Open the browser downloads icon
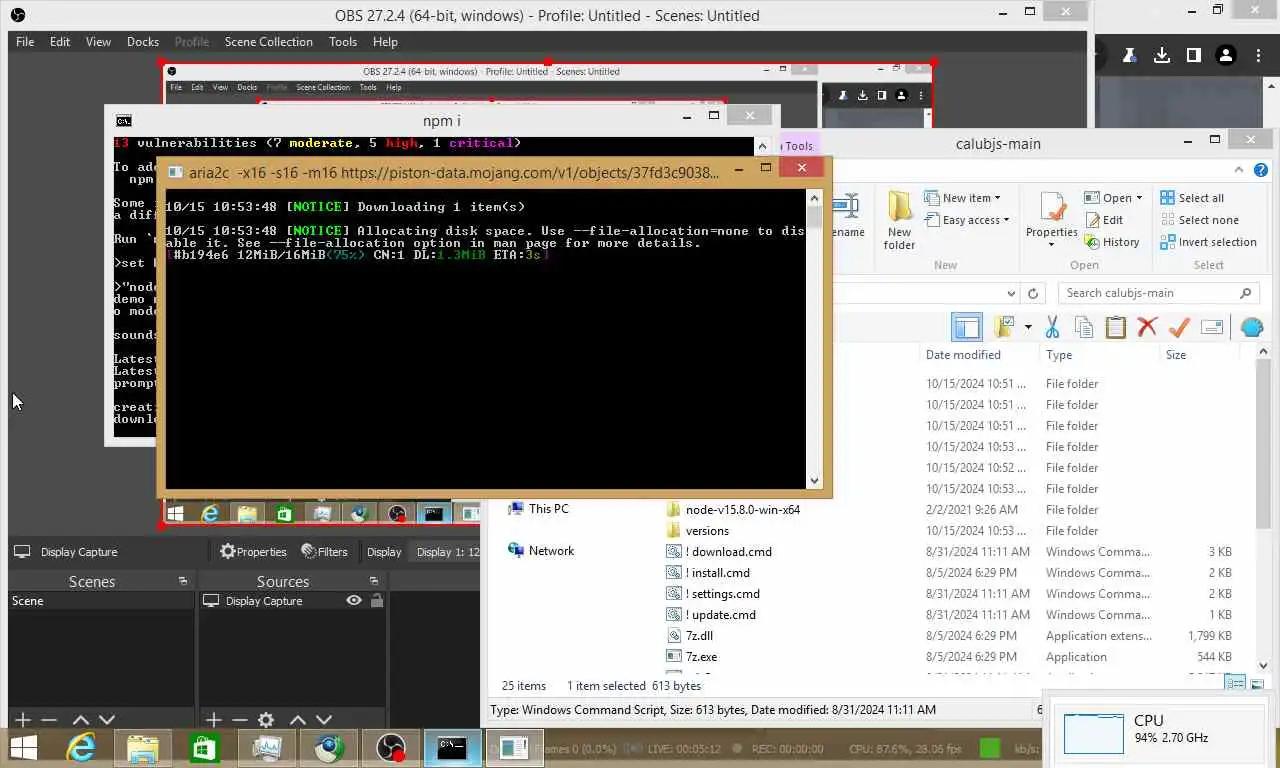 point(1162,56)
